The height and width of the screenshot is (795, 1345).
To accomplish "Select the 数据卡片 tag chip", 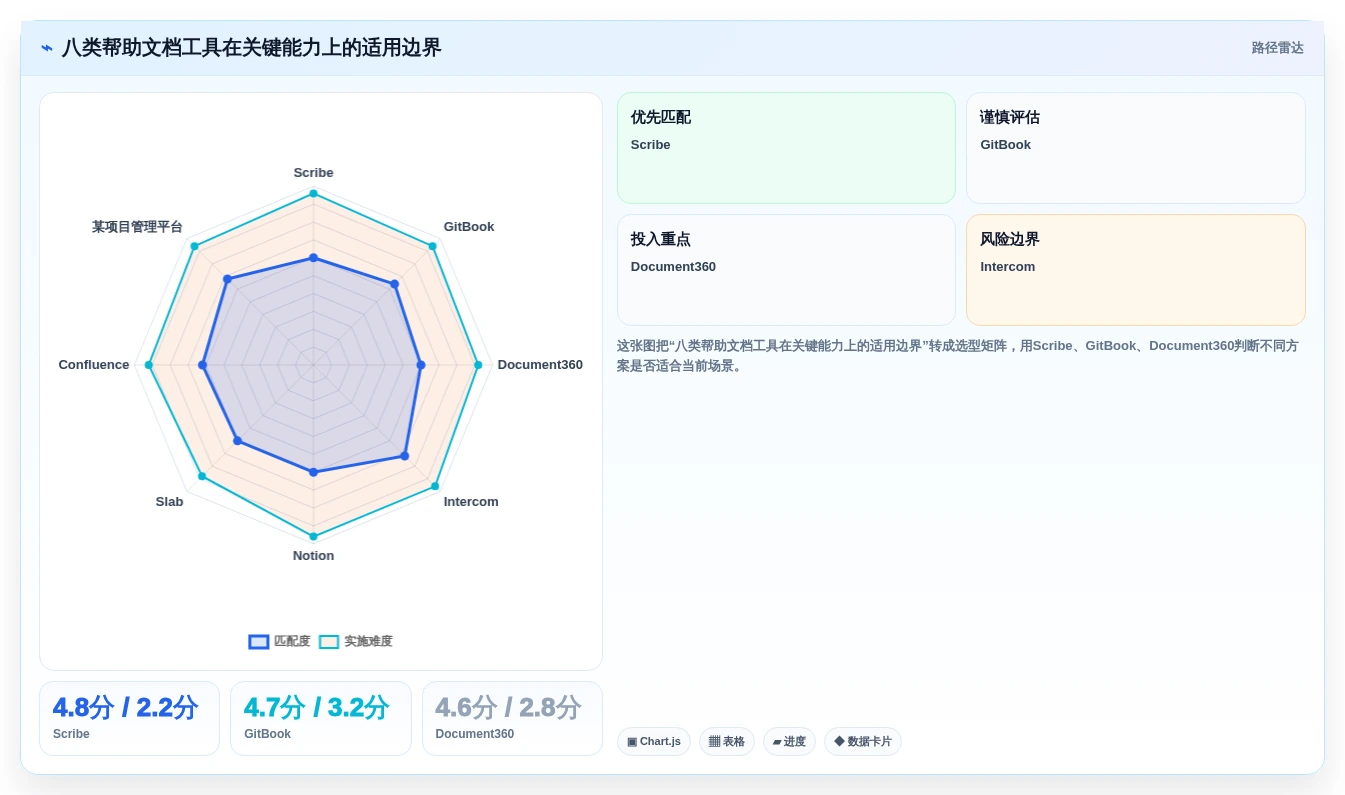I will 863,742.
